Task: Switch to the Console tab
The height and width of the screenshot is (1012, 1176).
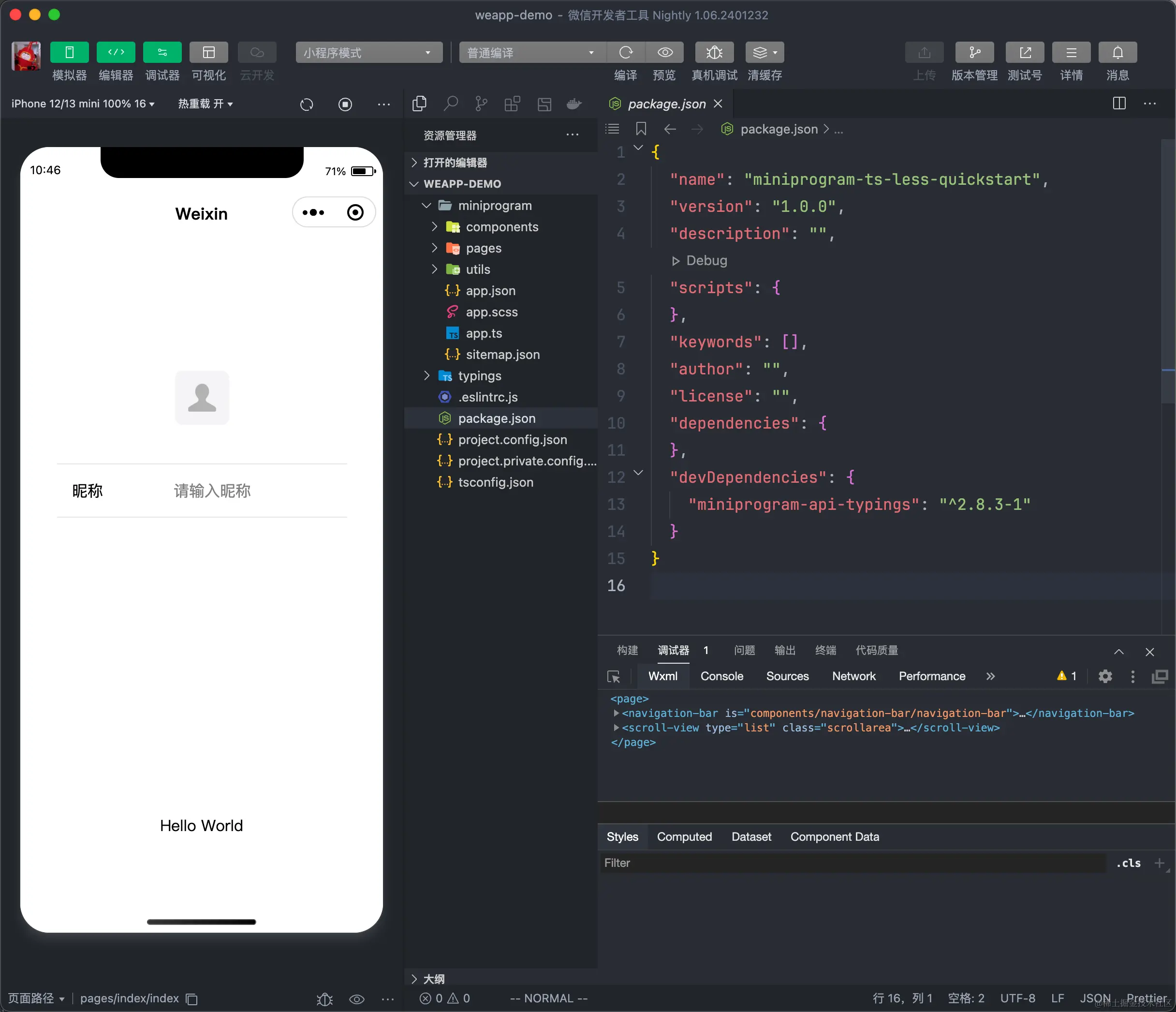Action: point(721,676)
